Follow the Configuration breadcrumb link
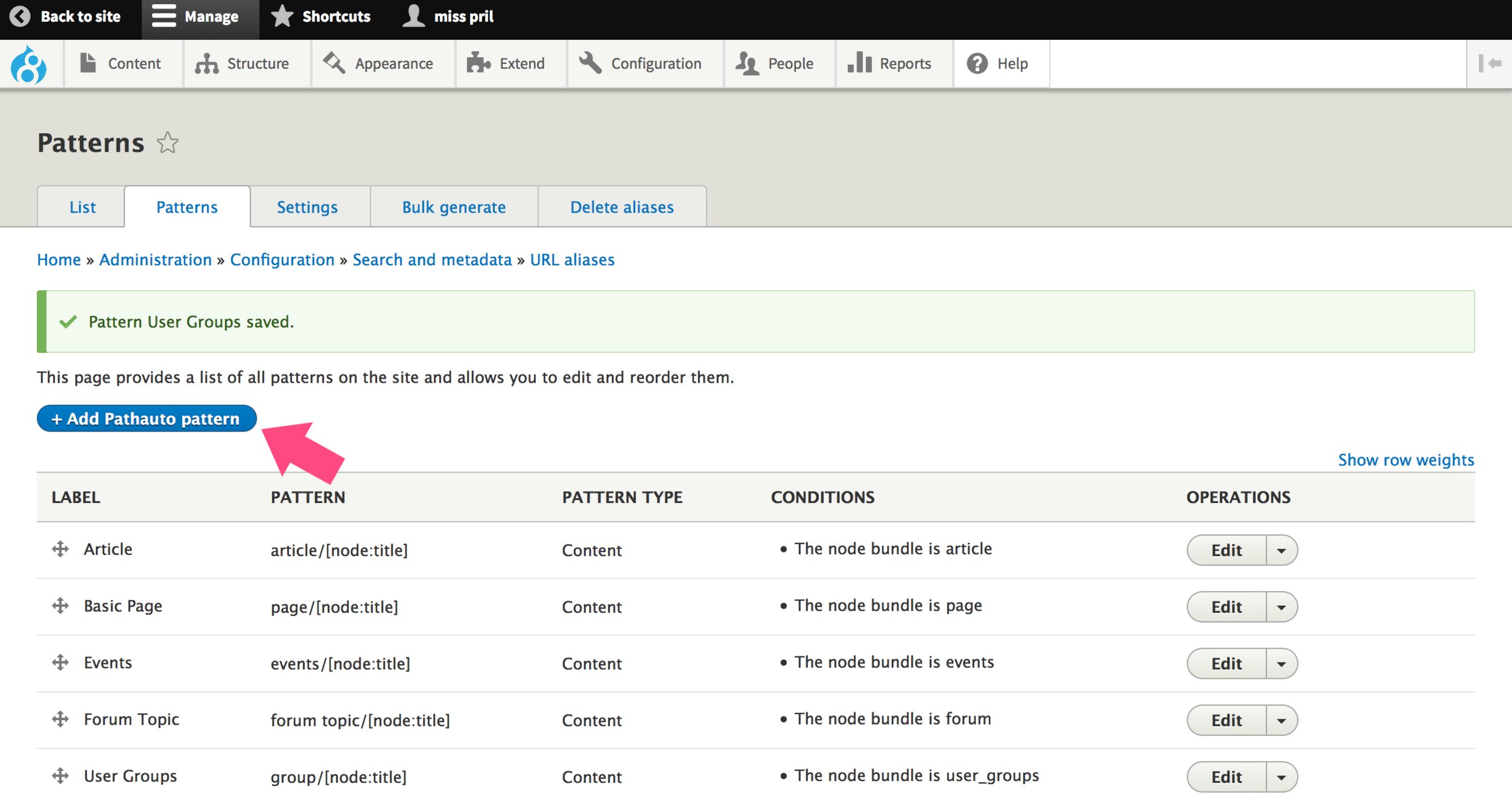Image resolution: width=1512 pixels, height=801 pixels. tap(282, 259)
